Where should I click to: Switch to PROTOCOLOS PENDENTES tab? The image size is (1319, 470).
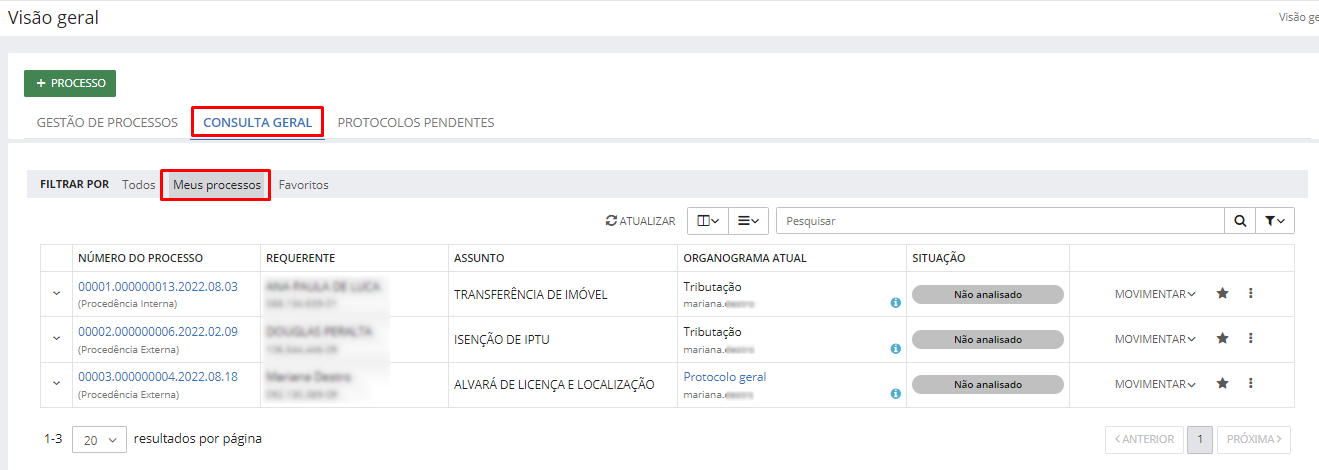coord(415,123)
